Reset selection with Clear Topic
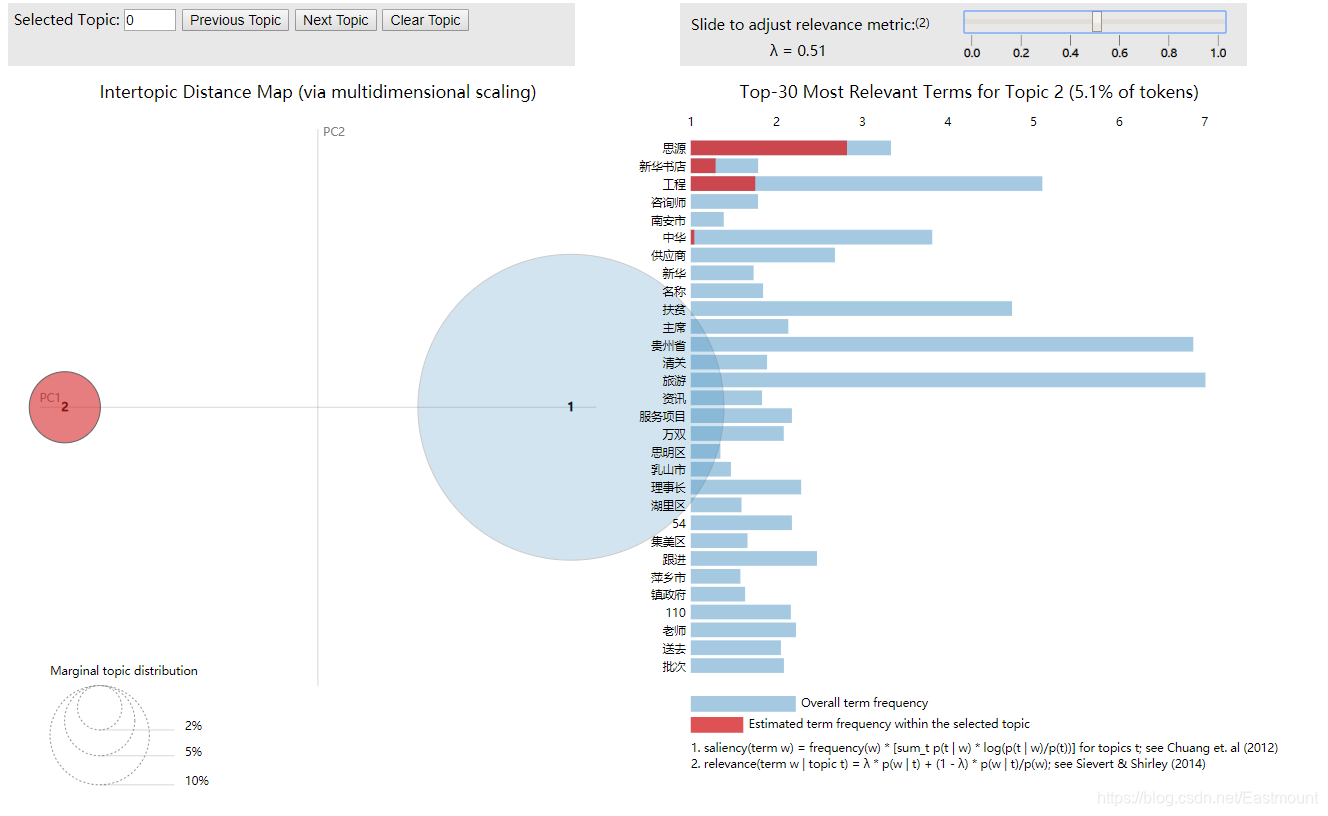 click(425, 20)
